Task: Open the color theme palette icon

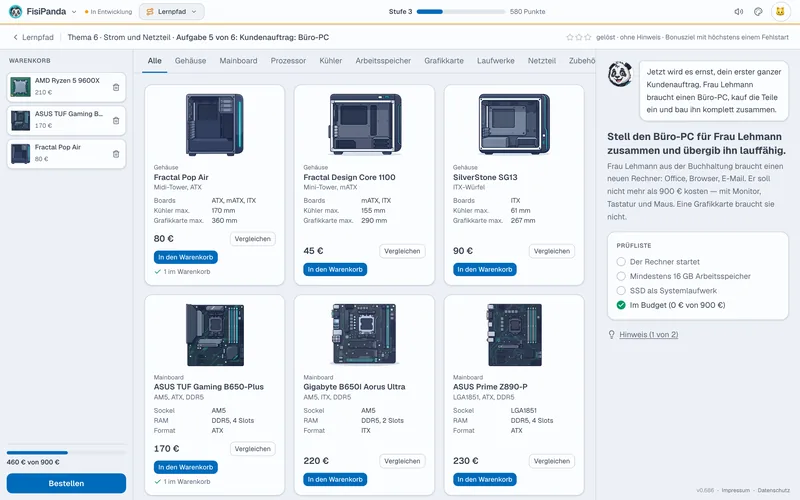Action: [758, 11]
